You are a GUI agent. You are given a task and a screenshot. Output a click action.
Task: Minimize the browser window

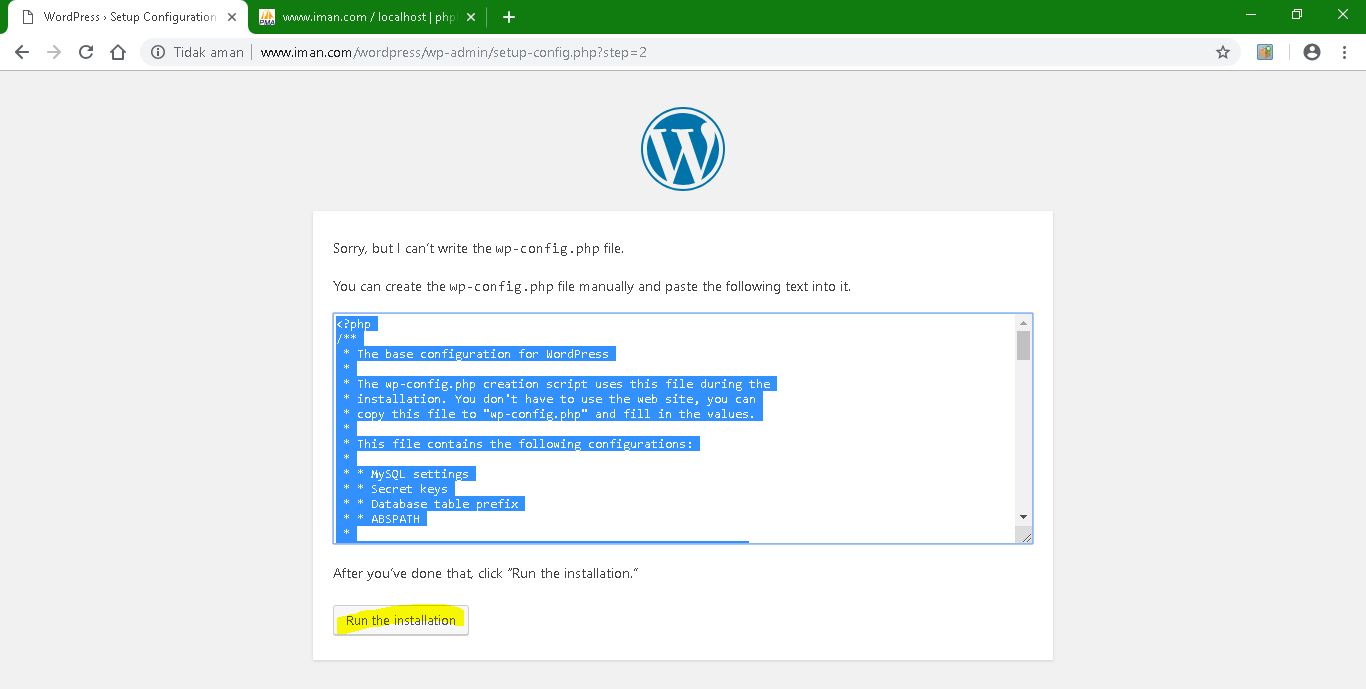click(1251, 14)
